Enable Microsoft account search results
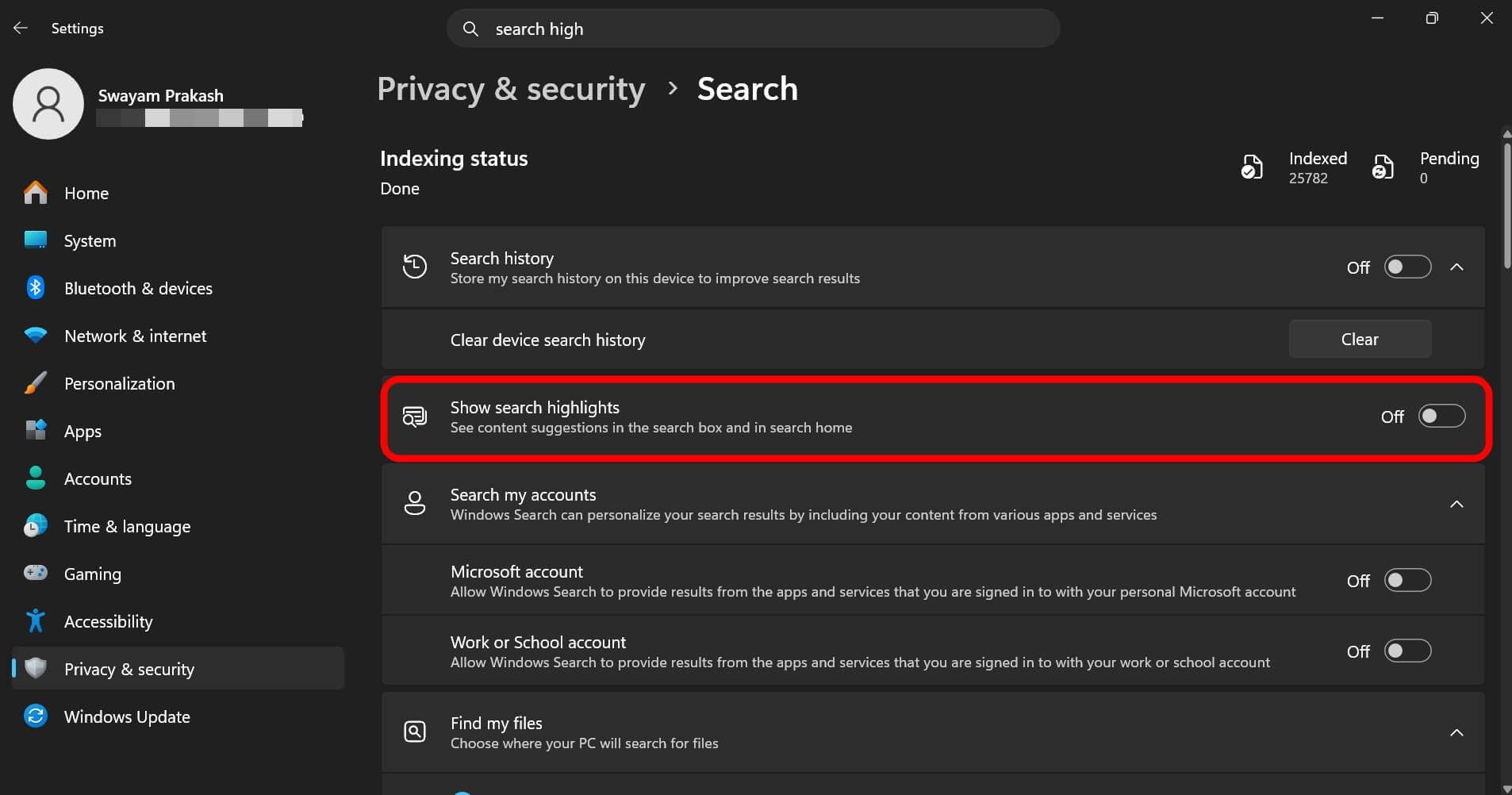1512x795 pixels. pos(1407,580)
